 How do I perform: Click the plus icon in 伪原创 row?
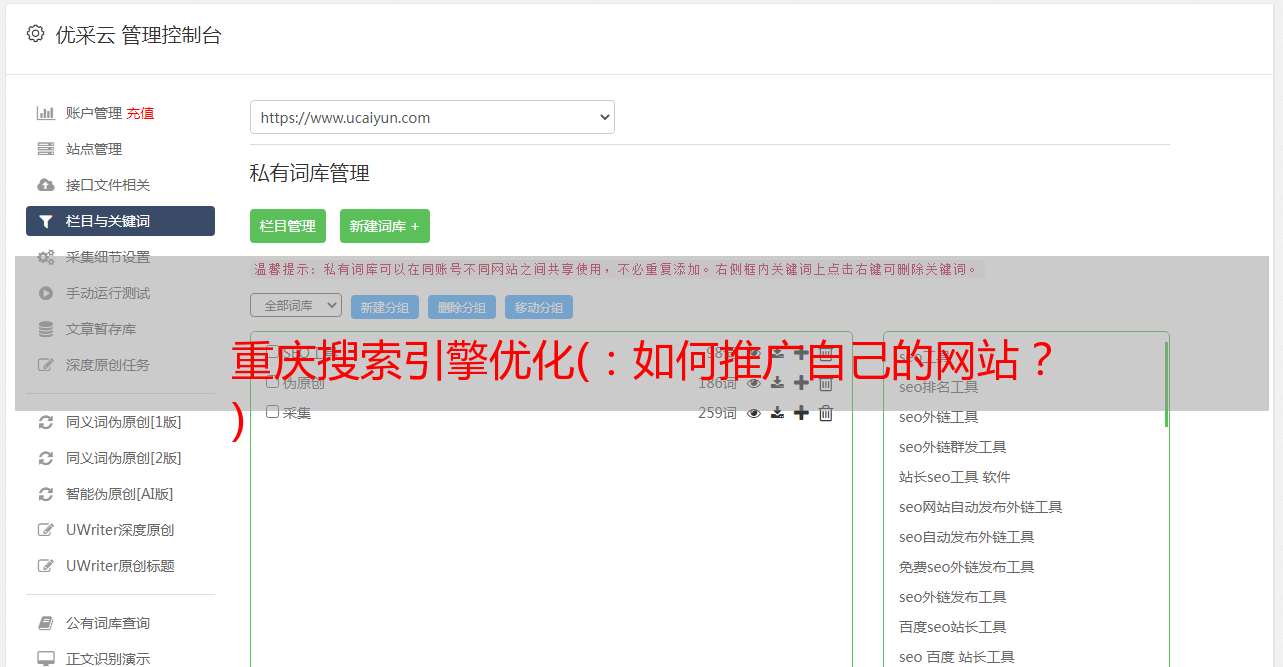[801, 383]
